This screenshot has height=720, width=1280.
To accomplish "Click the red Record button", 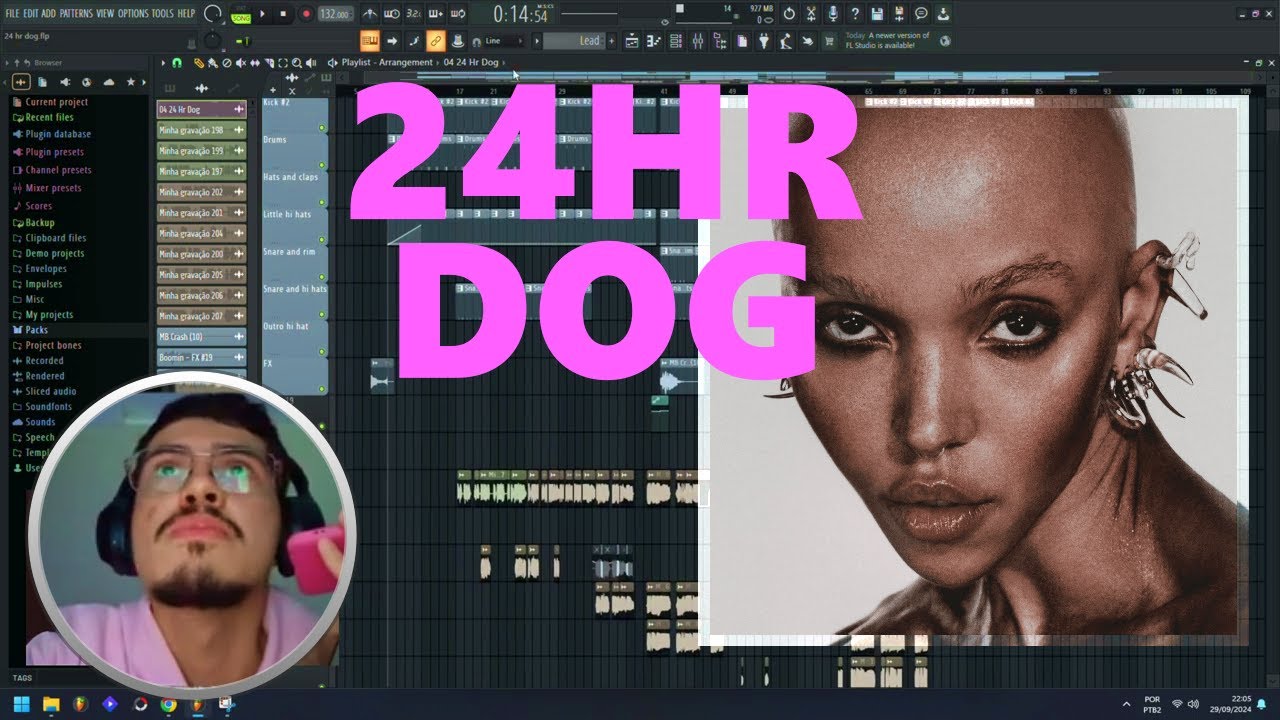I will click(x=306, y=14).
